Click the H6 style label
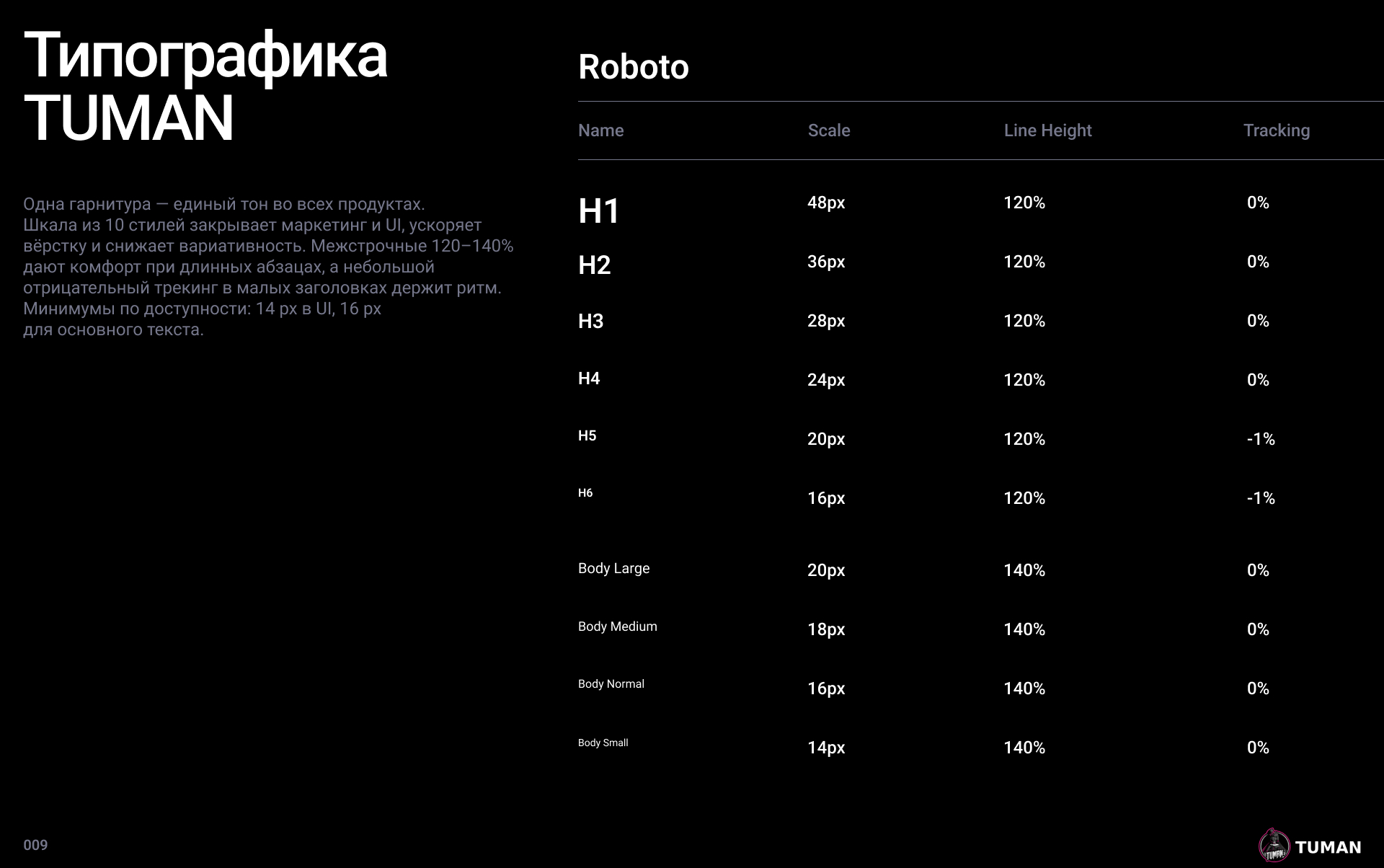The width and height of the screenshot is (1384, 868). [x=585, y=493]
